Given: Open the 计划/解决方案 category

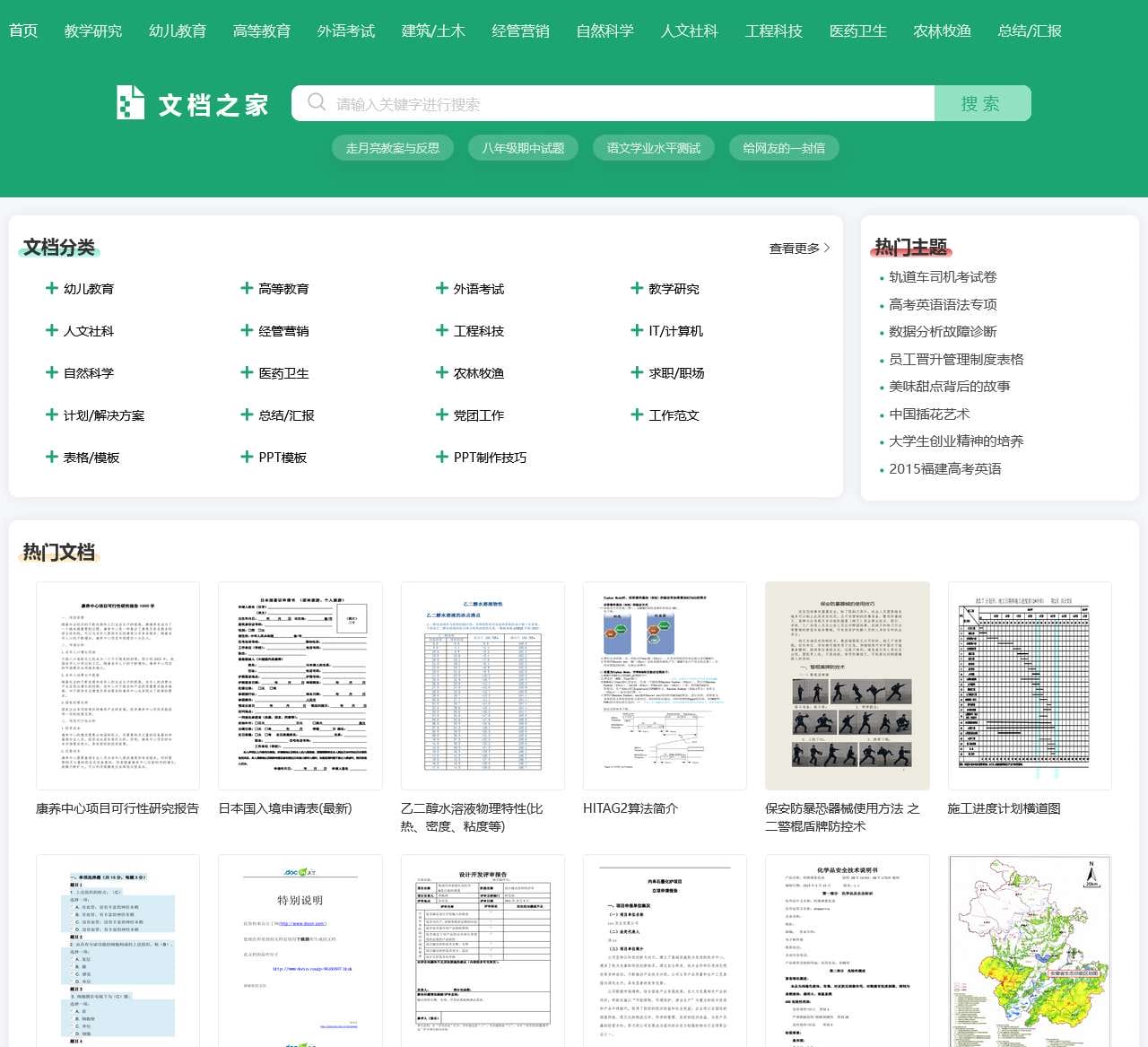Looking at the screenshot, I should pyautogui.click(x=103, y=415).
